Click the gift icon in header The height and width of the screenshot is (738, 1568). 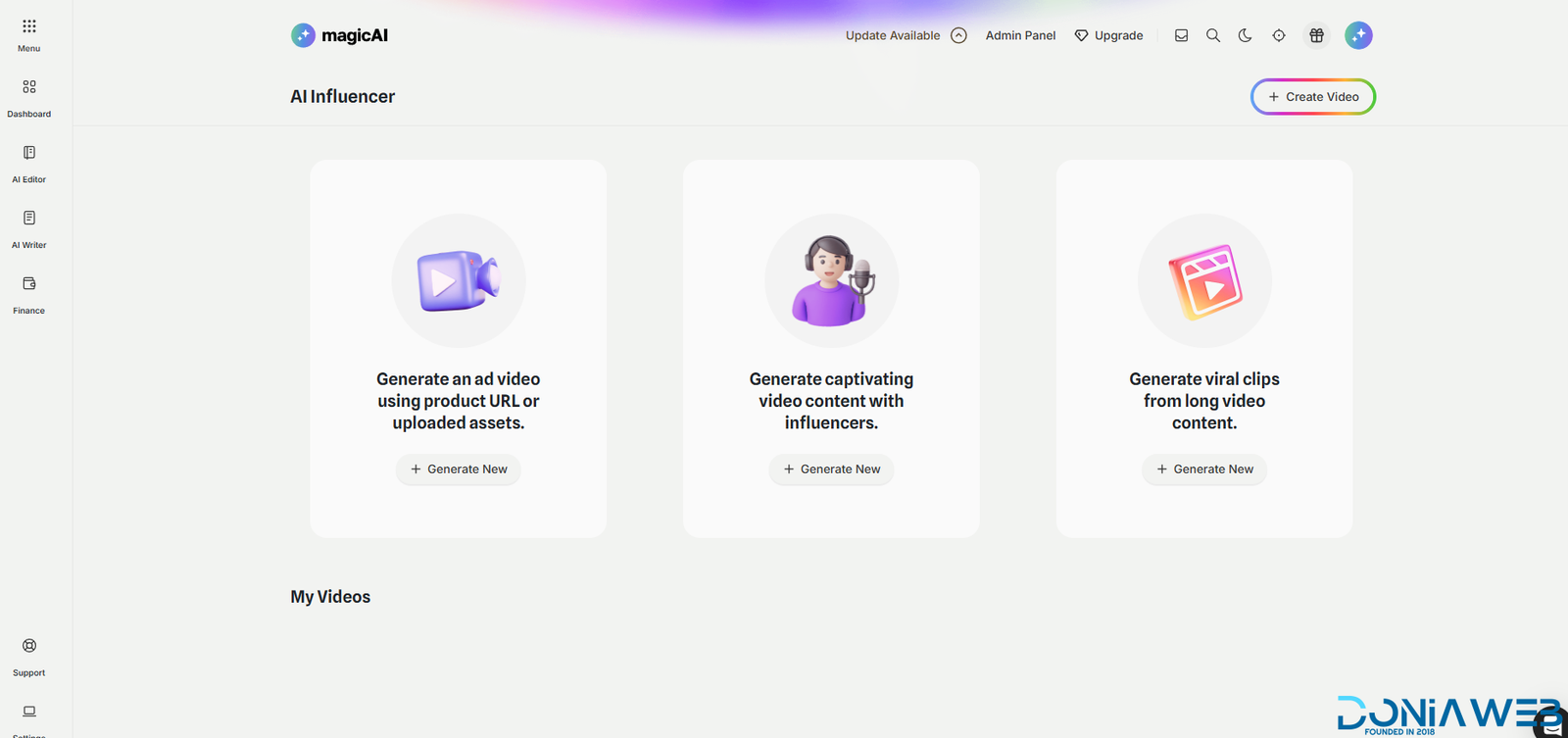click(1316, 35)
